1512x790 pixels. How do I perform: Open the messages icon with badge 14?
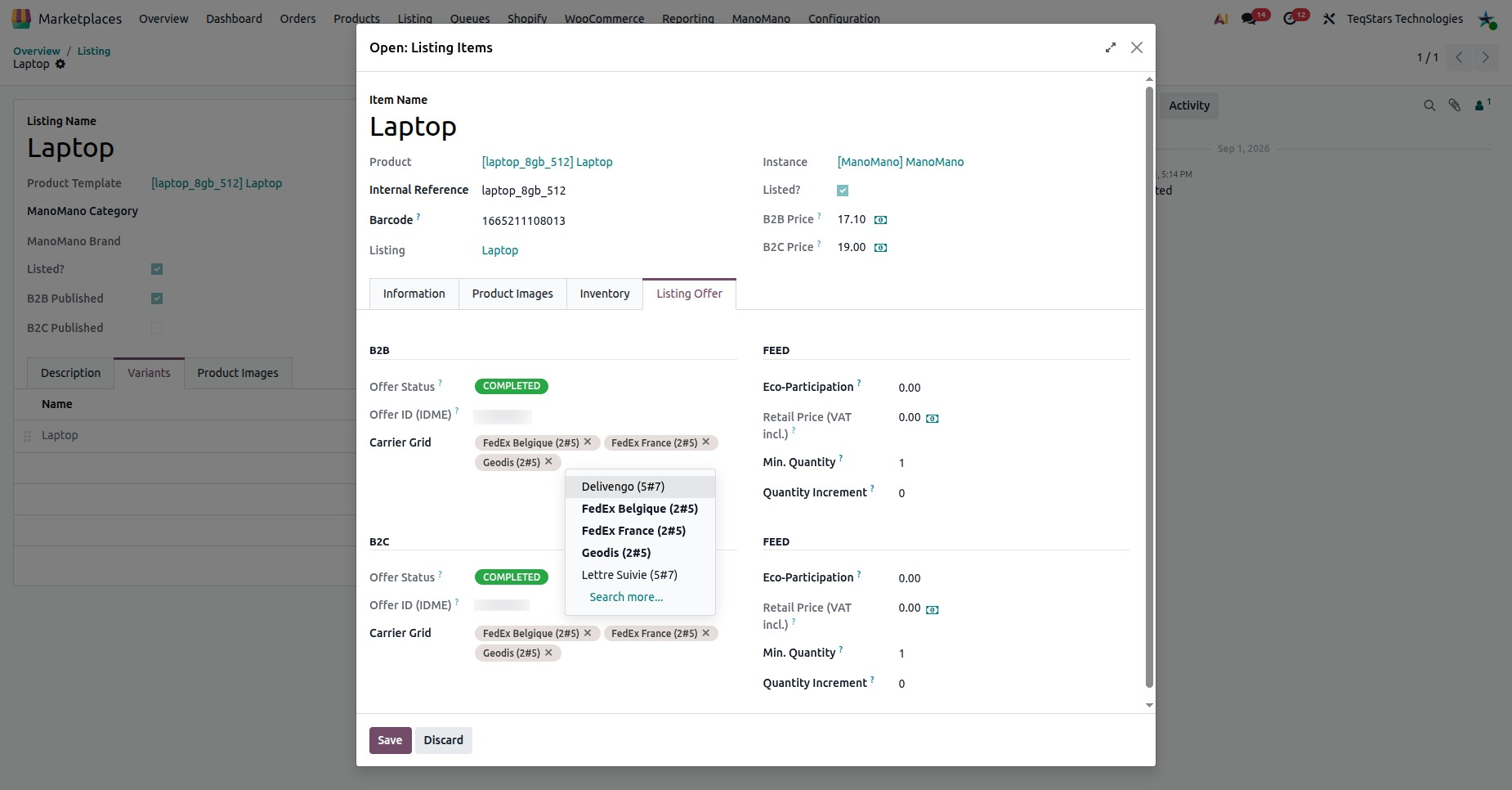tap(1249, 19)
